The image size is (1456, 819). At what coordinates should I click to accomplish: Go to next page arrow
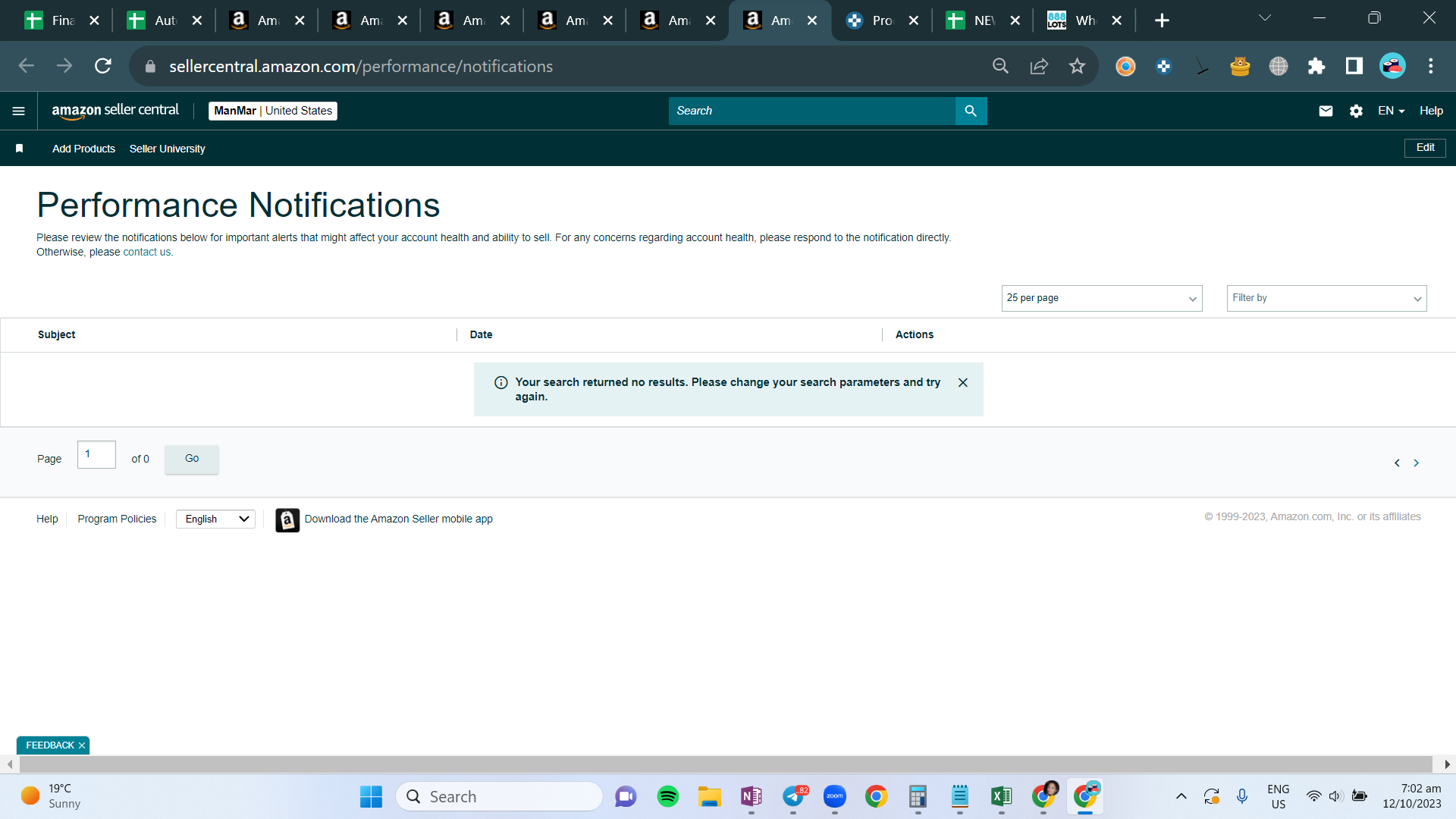point(1416,463)
